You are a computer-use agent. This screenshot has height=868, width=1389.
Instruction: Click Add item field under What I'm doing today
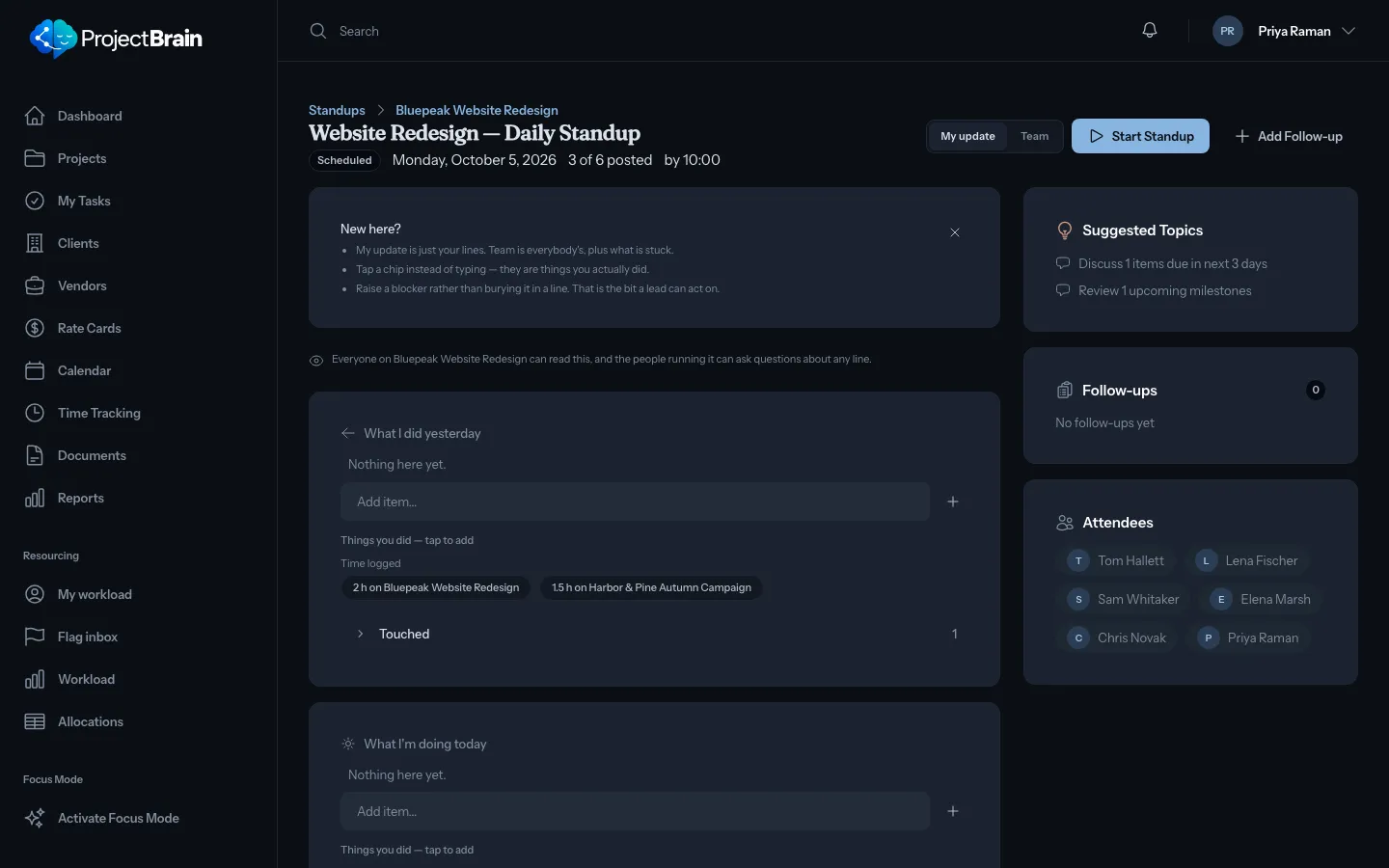coord(635,811)
